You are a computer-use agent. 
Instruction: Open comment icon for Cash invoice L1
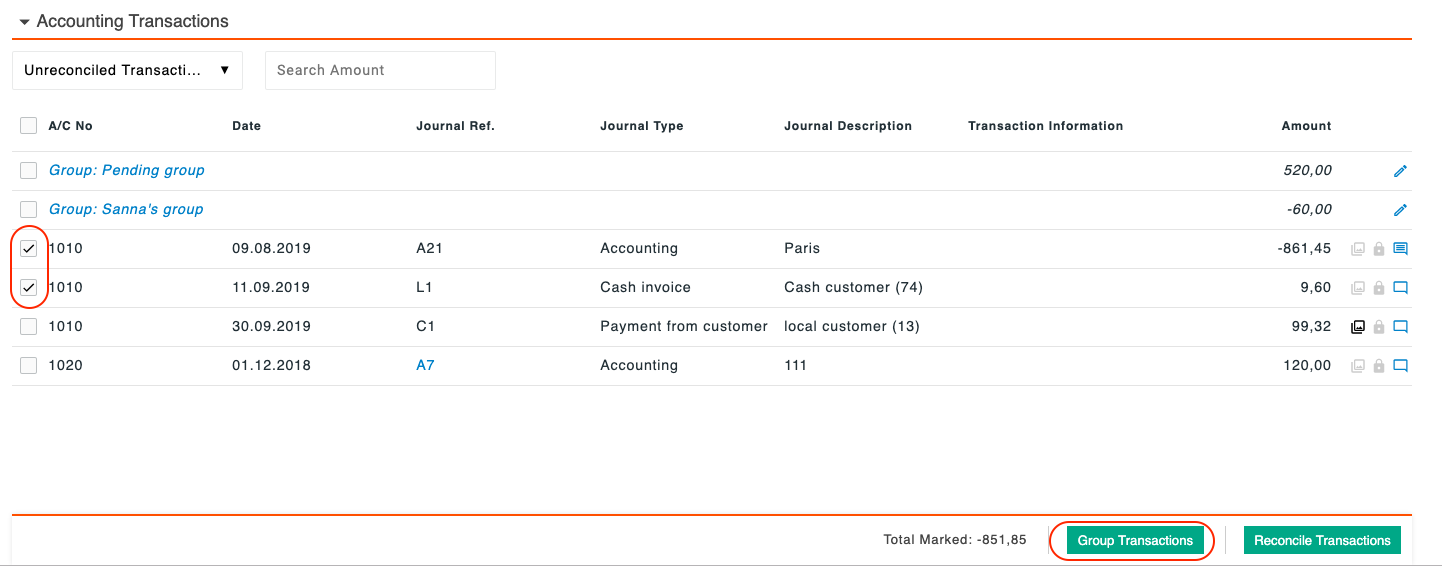1400,288
